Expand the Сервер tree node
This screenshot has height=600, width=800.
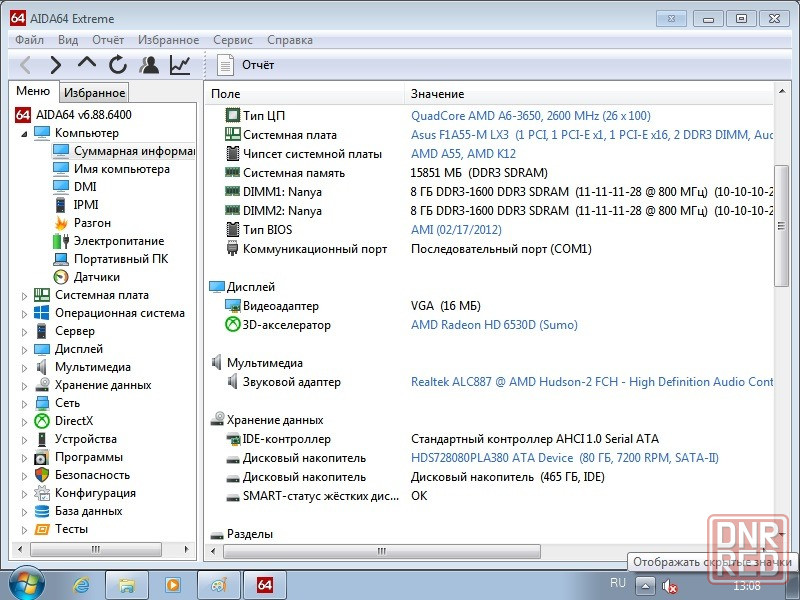pos(24,332)
